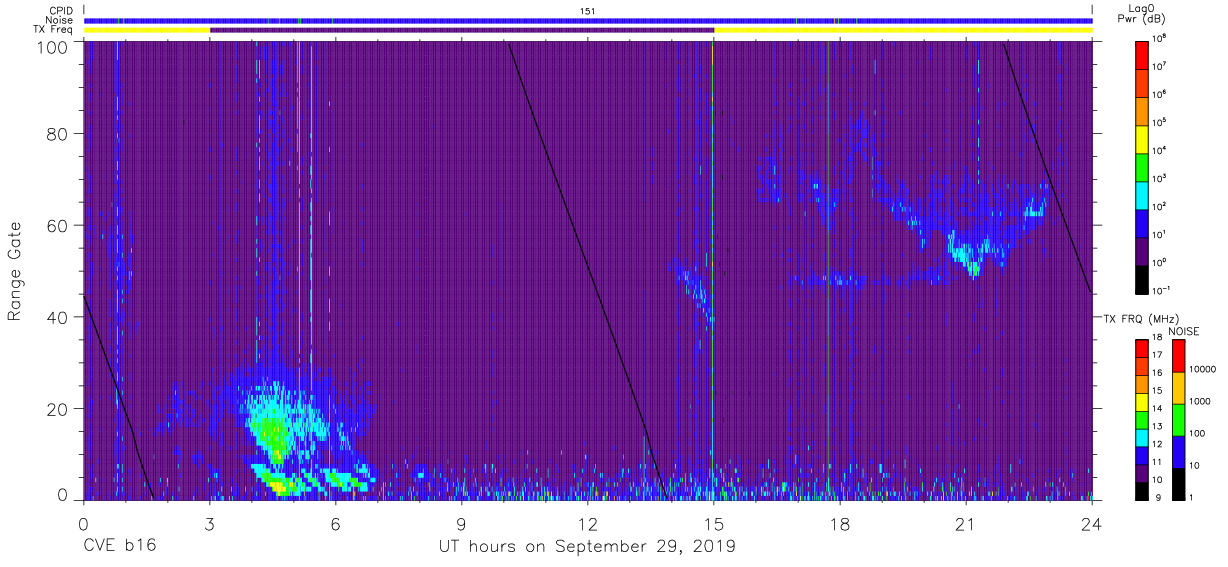Click the 20 tick label on Range Gate axis
This screenshot has width=1228, height=567.
(x=56, y=409)
